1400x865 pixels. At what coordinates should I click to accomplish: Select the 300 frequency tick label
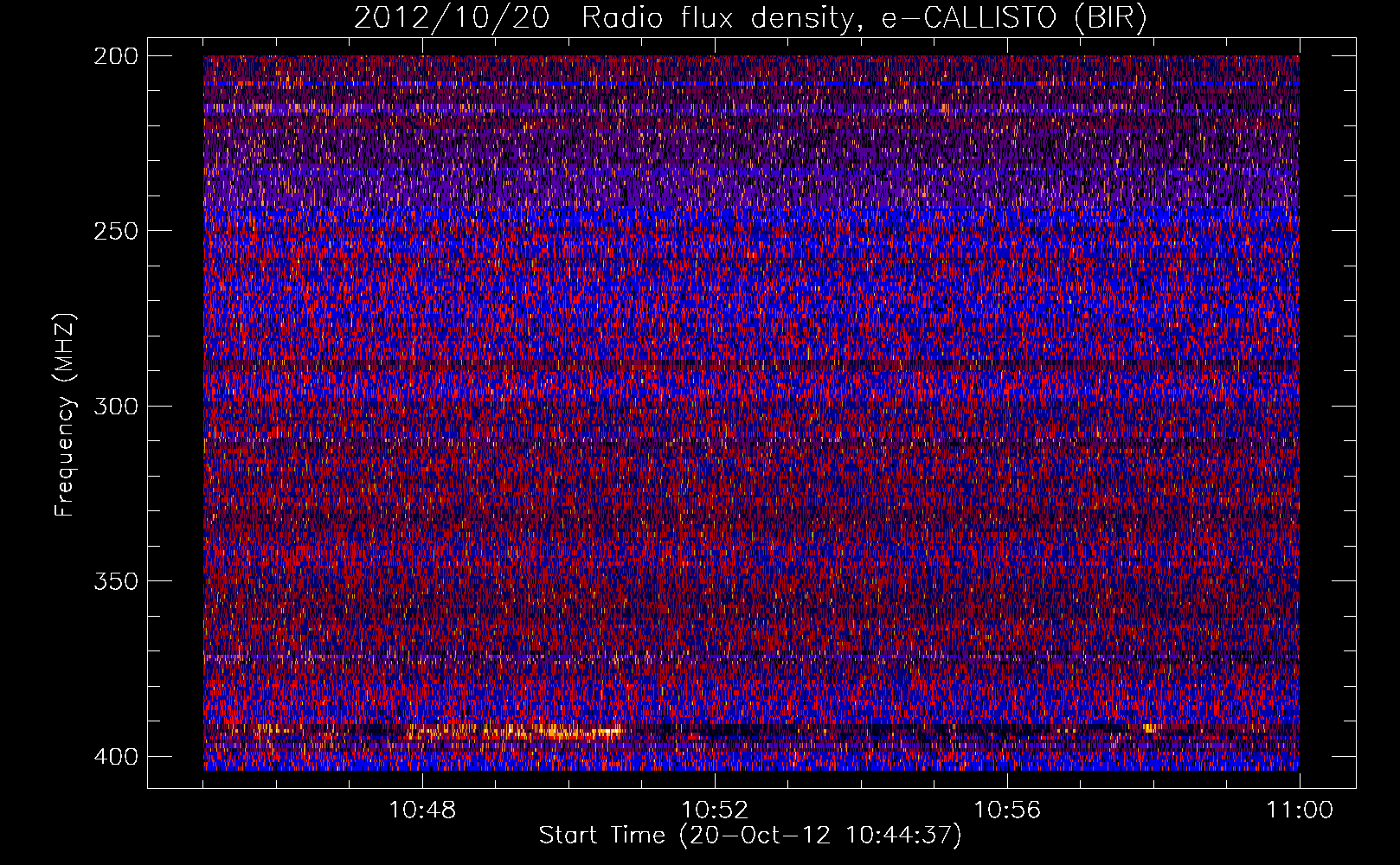[116, 407]
